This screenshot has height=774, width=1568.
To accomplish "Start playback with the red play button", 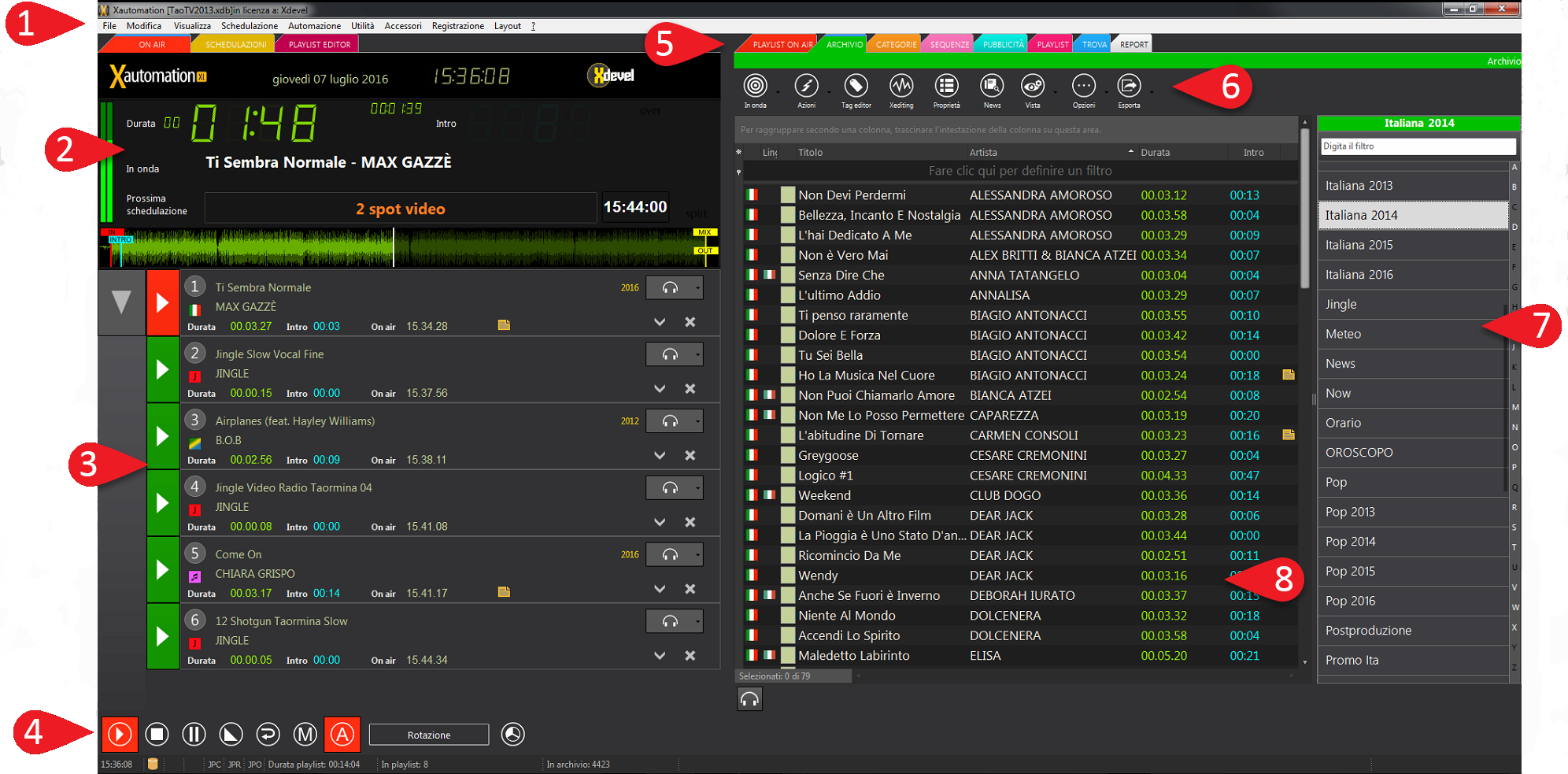I will 120,735.
